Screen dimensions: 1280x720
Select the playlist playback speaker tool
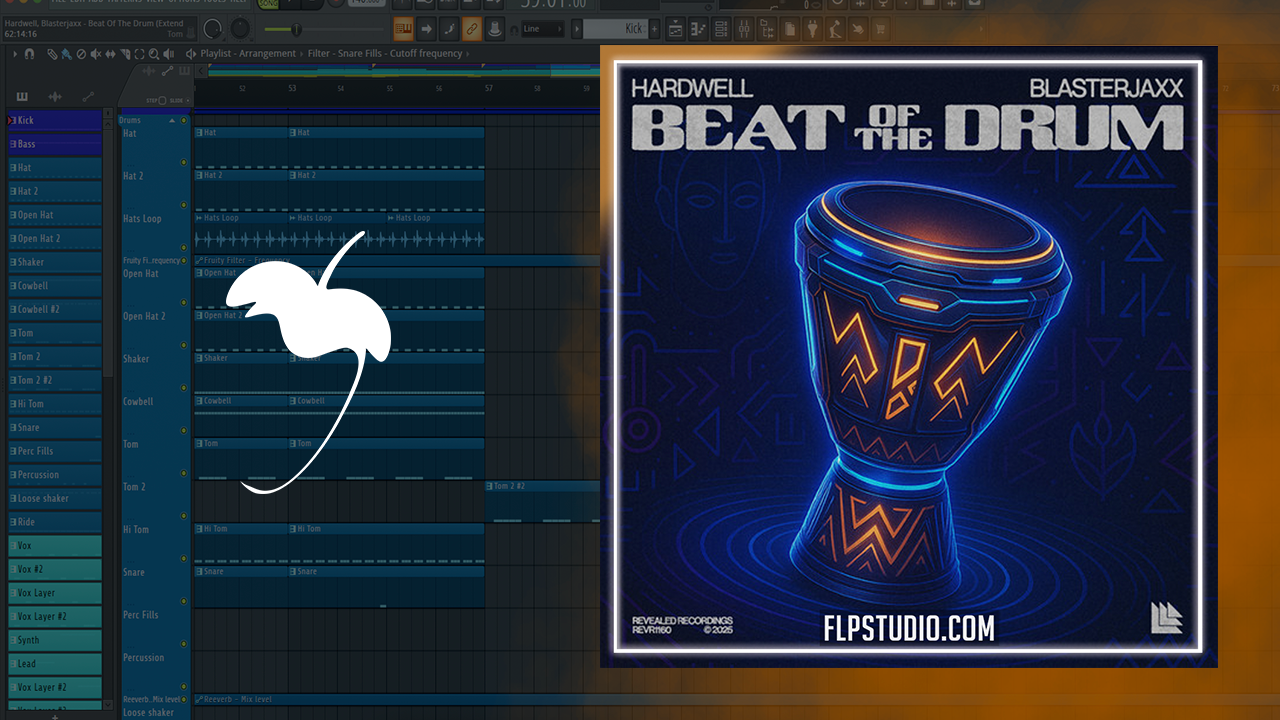point(168,54)
